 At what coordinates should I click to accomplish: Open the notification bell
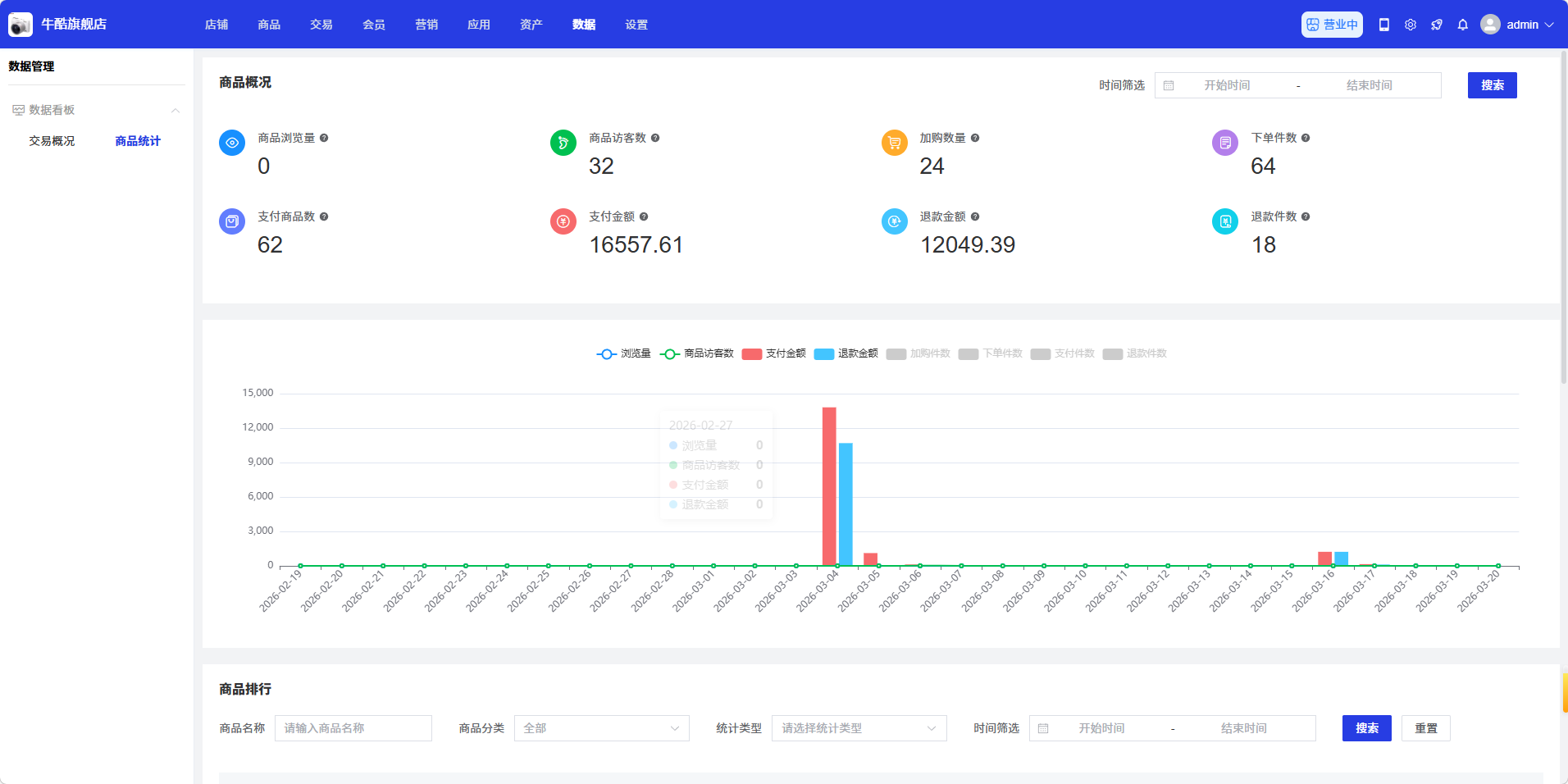[1463, 25]
